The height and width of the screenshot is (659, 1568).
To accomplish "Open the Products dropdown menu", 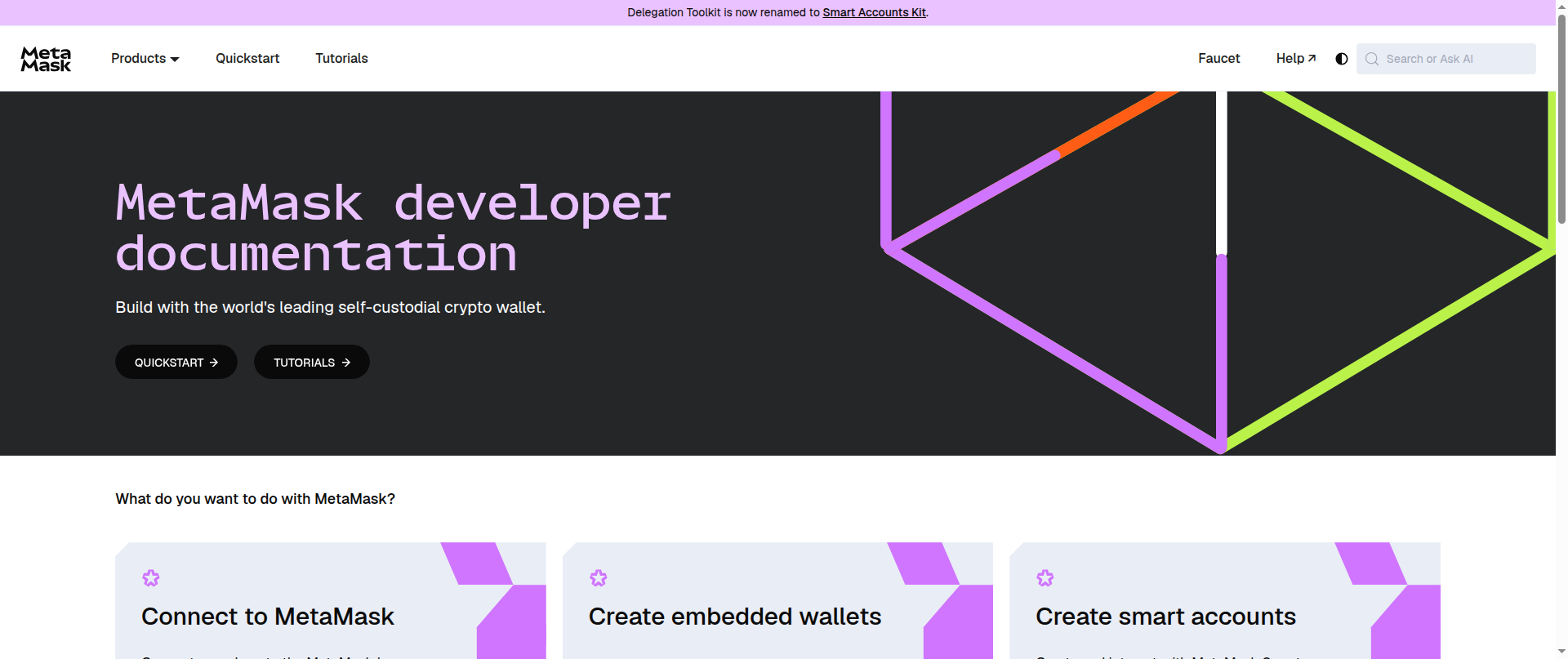I will 145,59.
